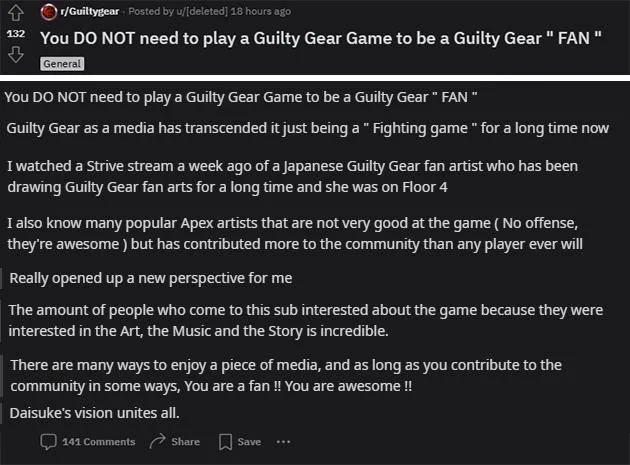This screenshot has height=465, width=630.
Task: Open the '141 Comments' text label
Action: click(x=98, y=442)
